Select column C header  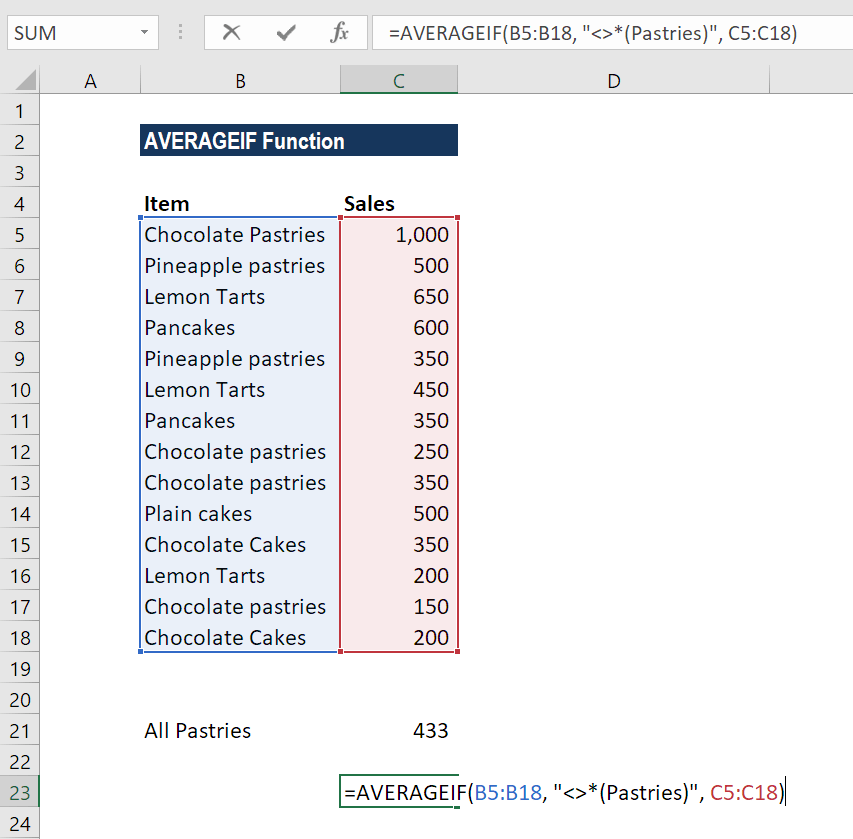(399, 81)
